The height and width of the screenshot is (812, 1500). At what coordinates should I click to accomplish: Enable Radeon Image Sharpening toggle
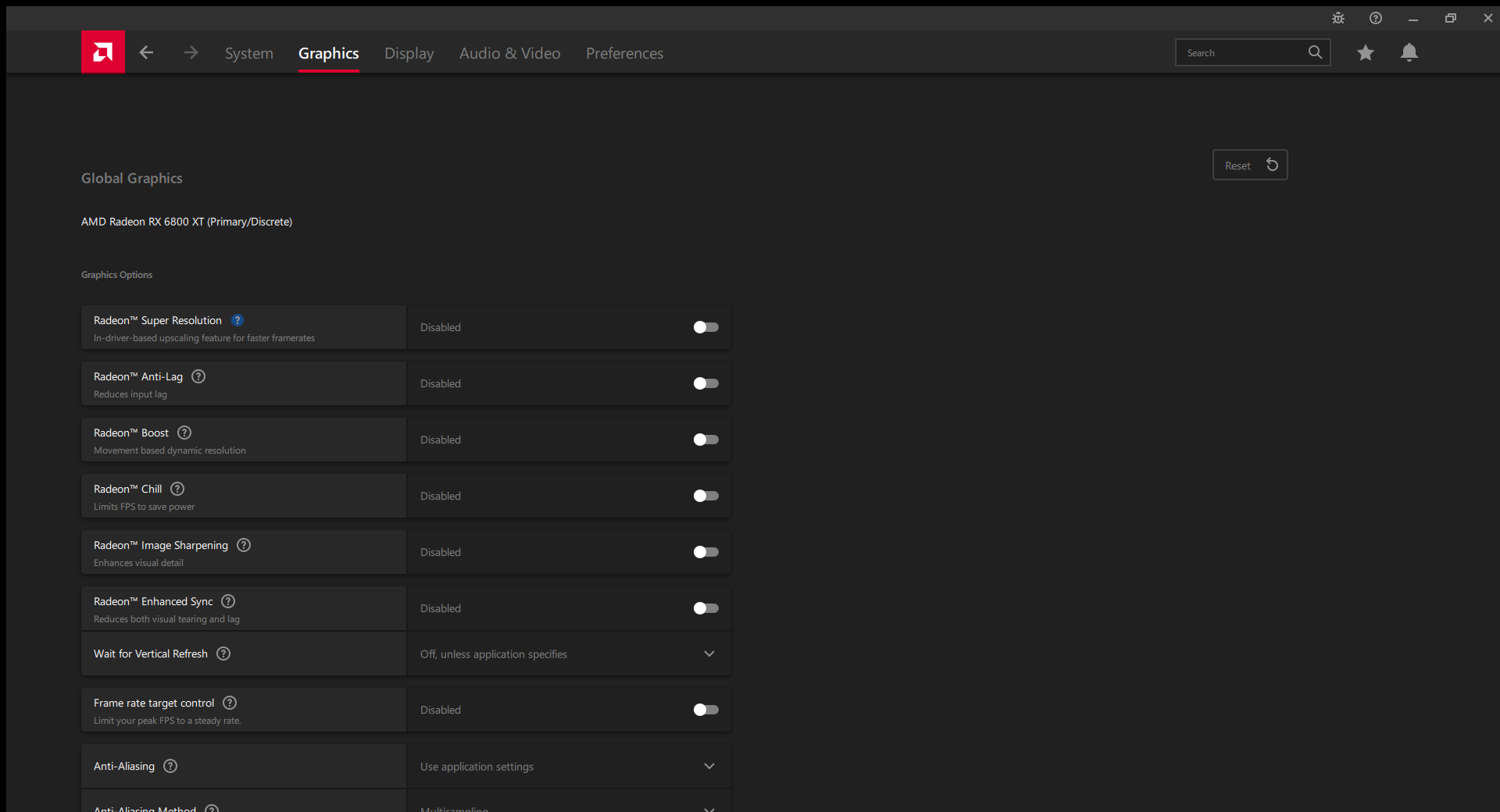click(706, 552)
